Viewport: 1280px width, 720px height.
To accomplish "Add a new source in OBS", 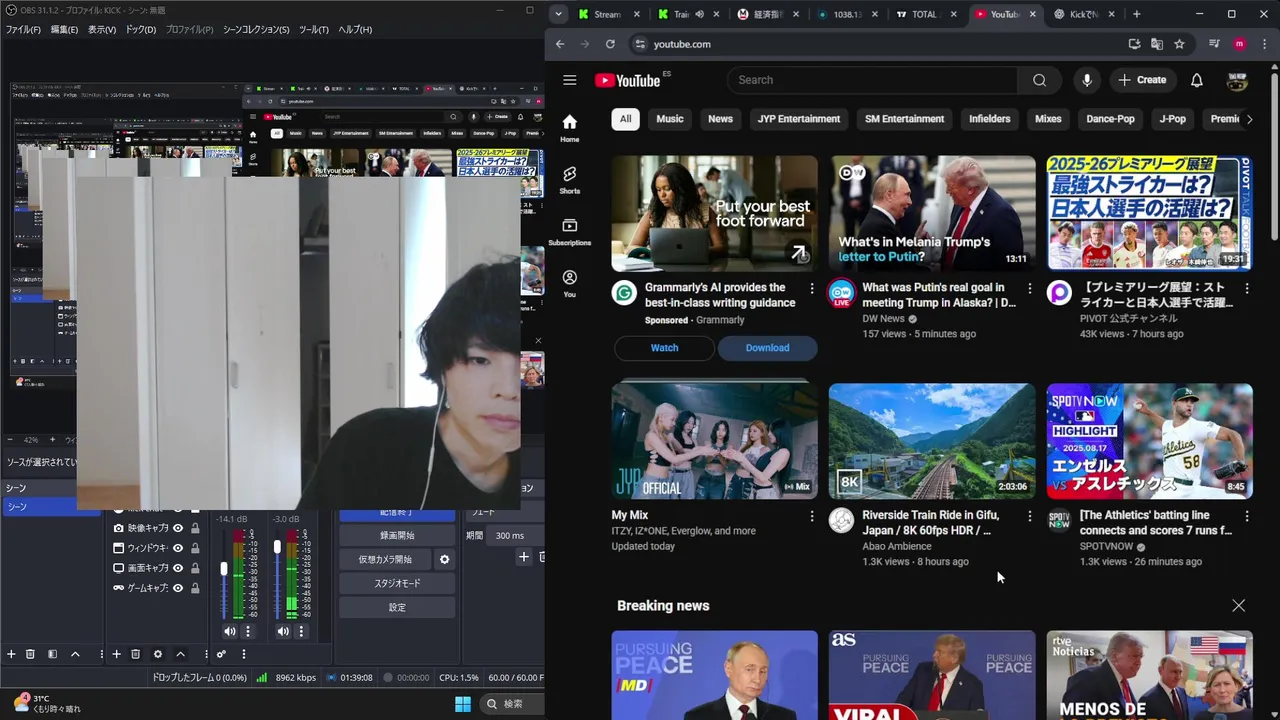I will pyautogui.click(x=116, y=654).
